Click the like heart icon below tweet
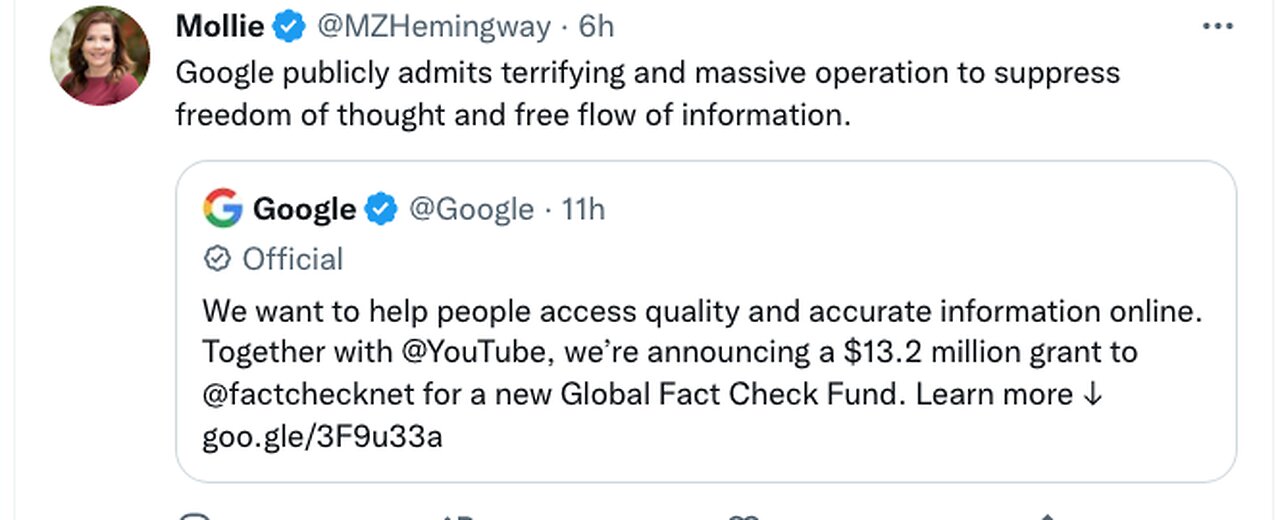 point(742,516)
